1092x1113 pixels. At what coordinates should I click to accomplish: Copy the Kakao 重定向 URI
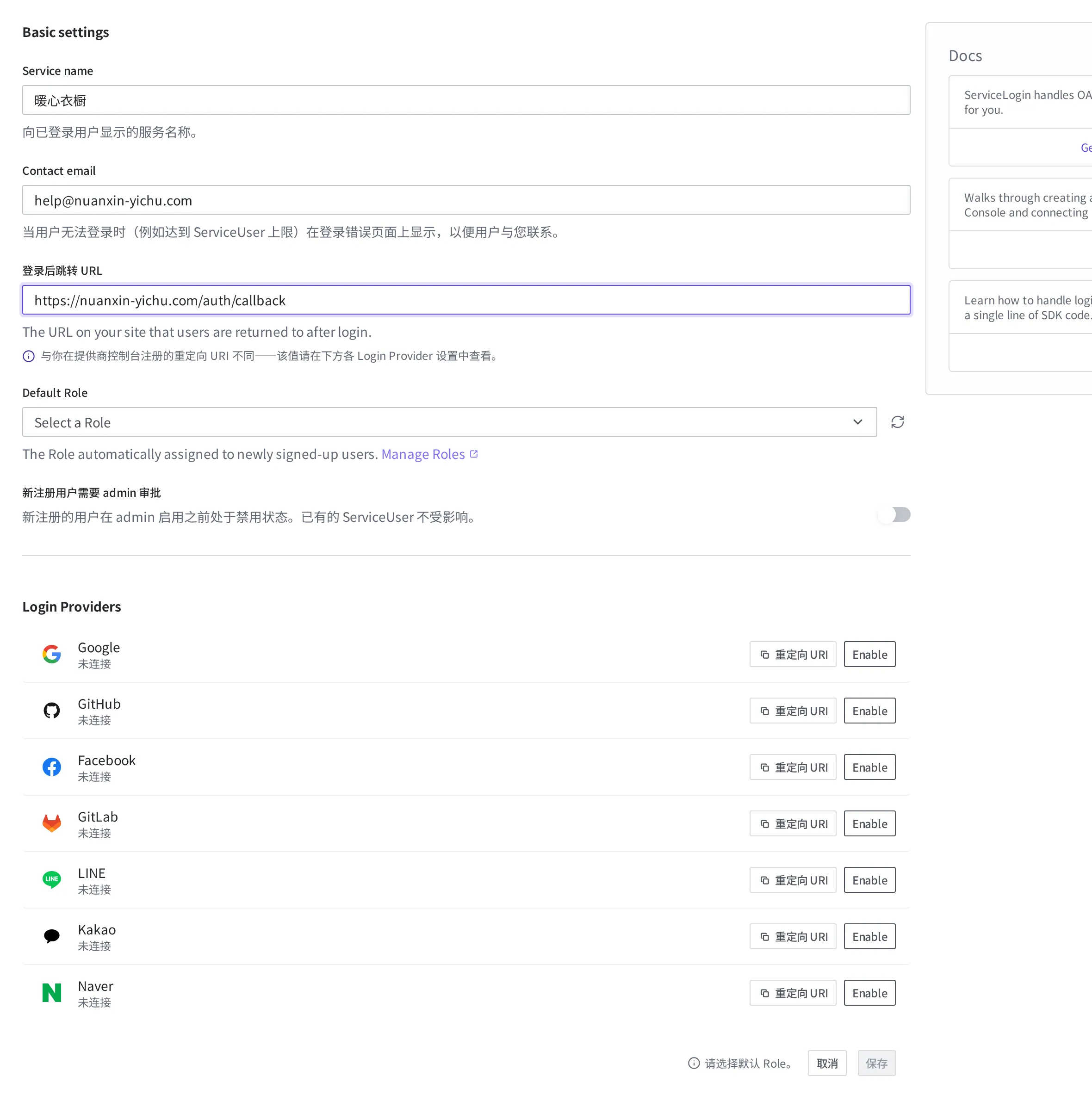[793, 936]
